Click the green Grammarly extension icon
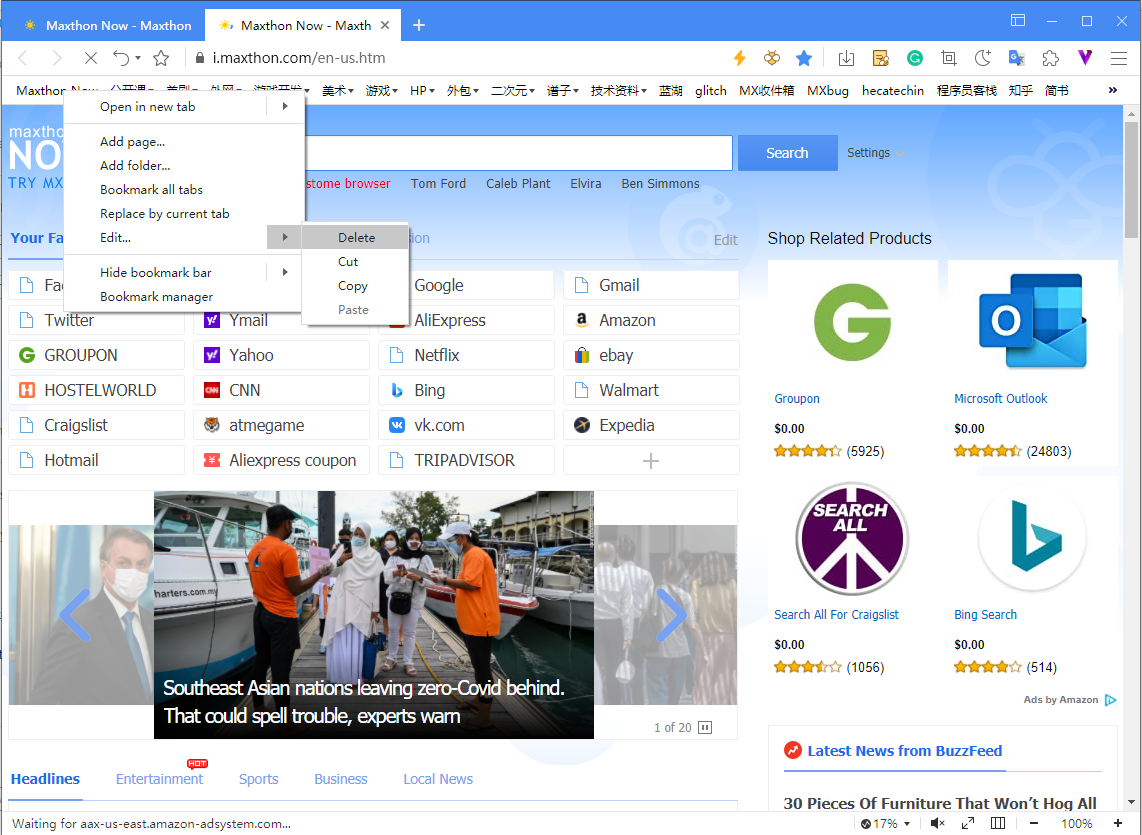Viewport: 1142px width, 835px height. 915,58
